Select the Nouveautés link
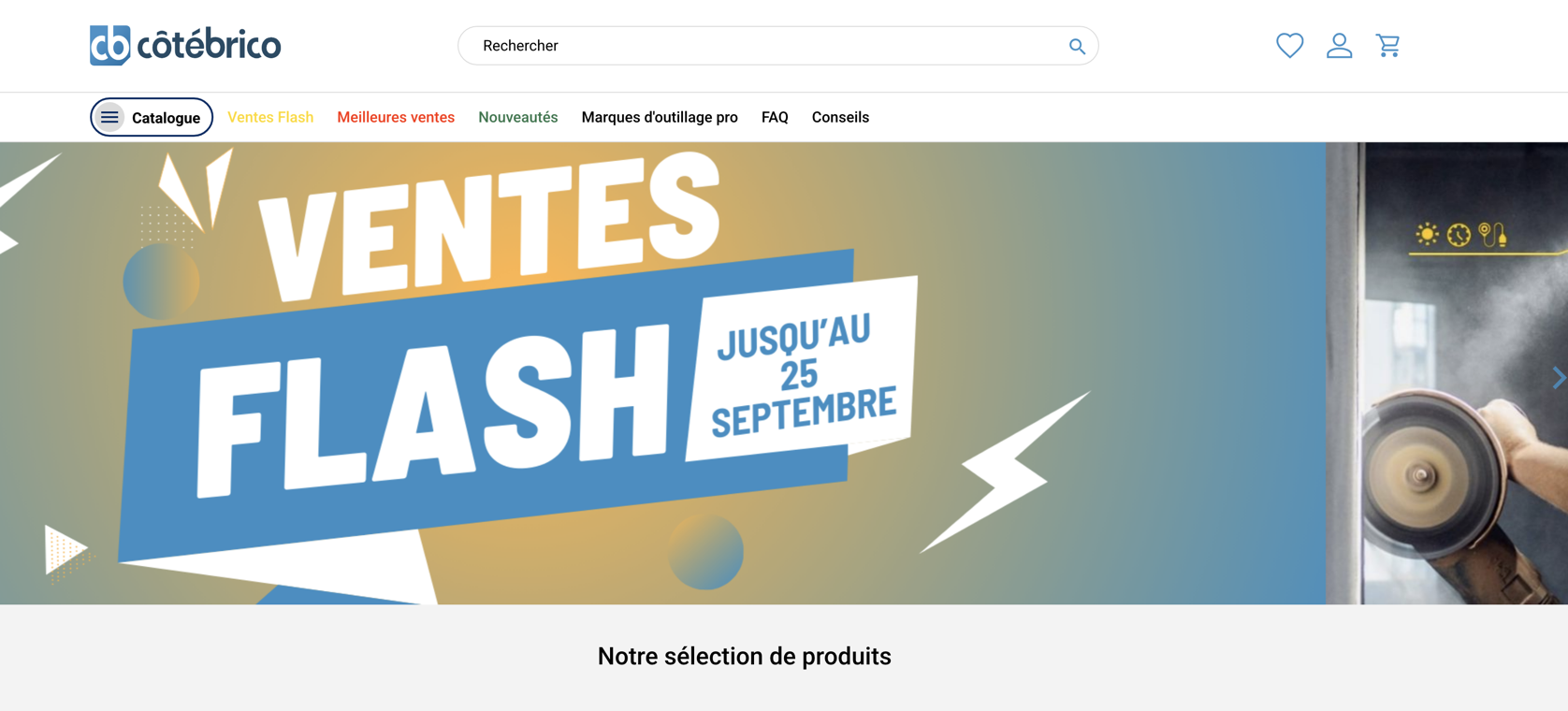1568x711 pixels. (x=517, y=117)
